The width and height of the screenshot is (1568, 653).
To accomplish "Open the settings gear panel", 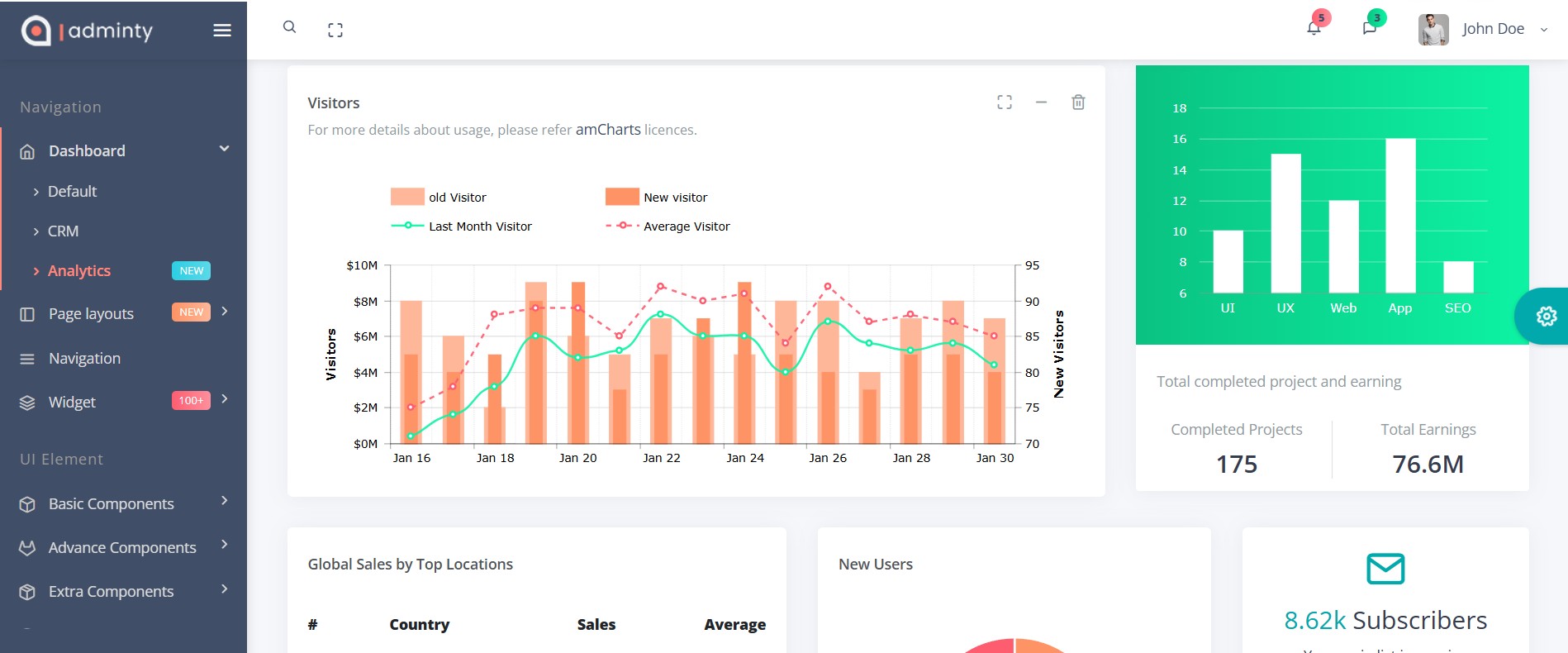I will click(x=1546, y=316).
